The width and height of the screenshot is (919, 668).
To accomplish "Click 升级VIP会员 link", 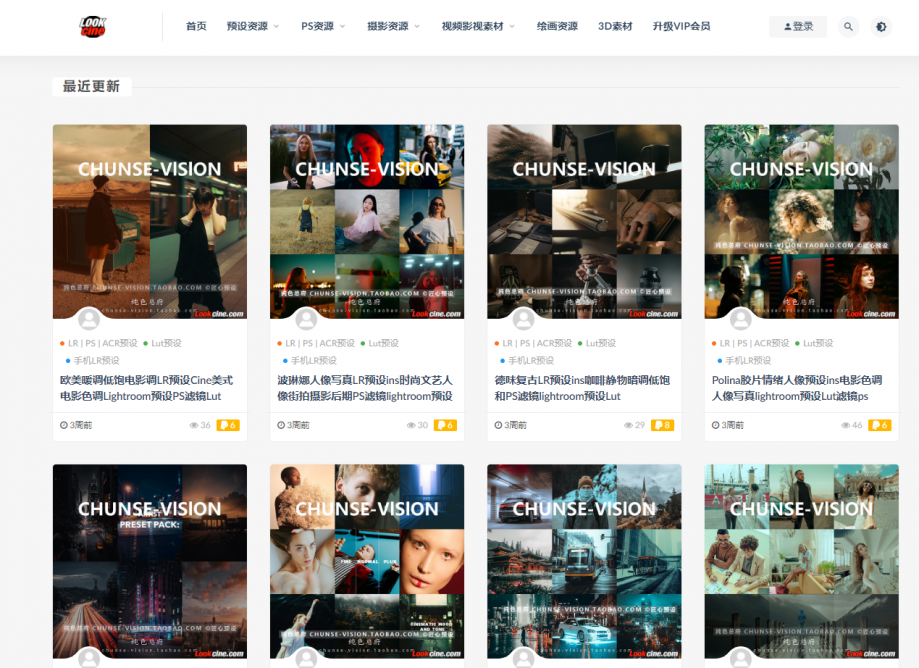I will click(681, 27).
